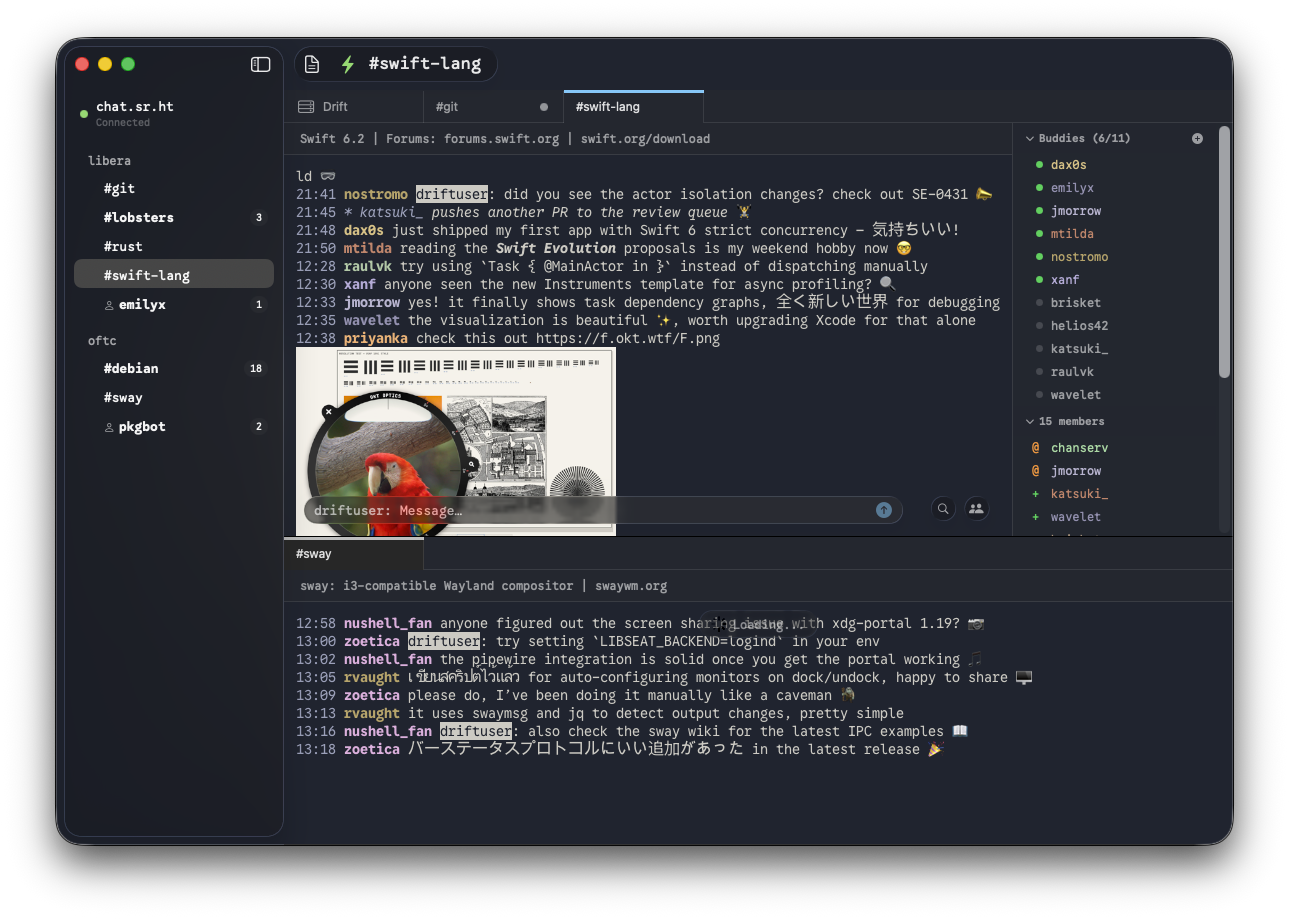
Task: Click the green status dot beside nostromo
Action: 1040,256
